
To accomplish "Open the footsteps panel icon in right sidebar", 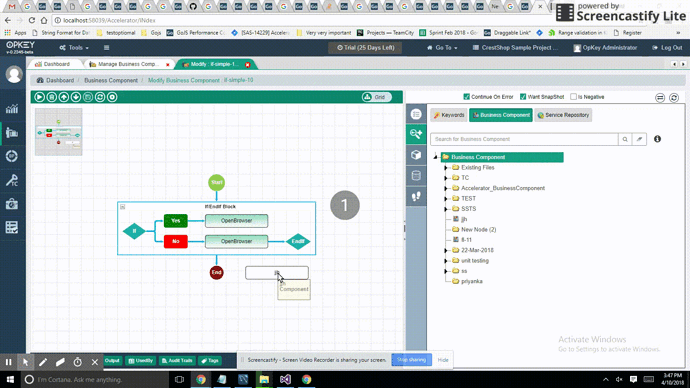I will pos(416,196).
